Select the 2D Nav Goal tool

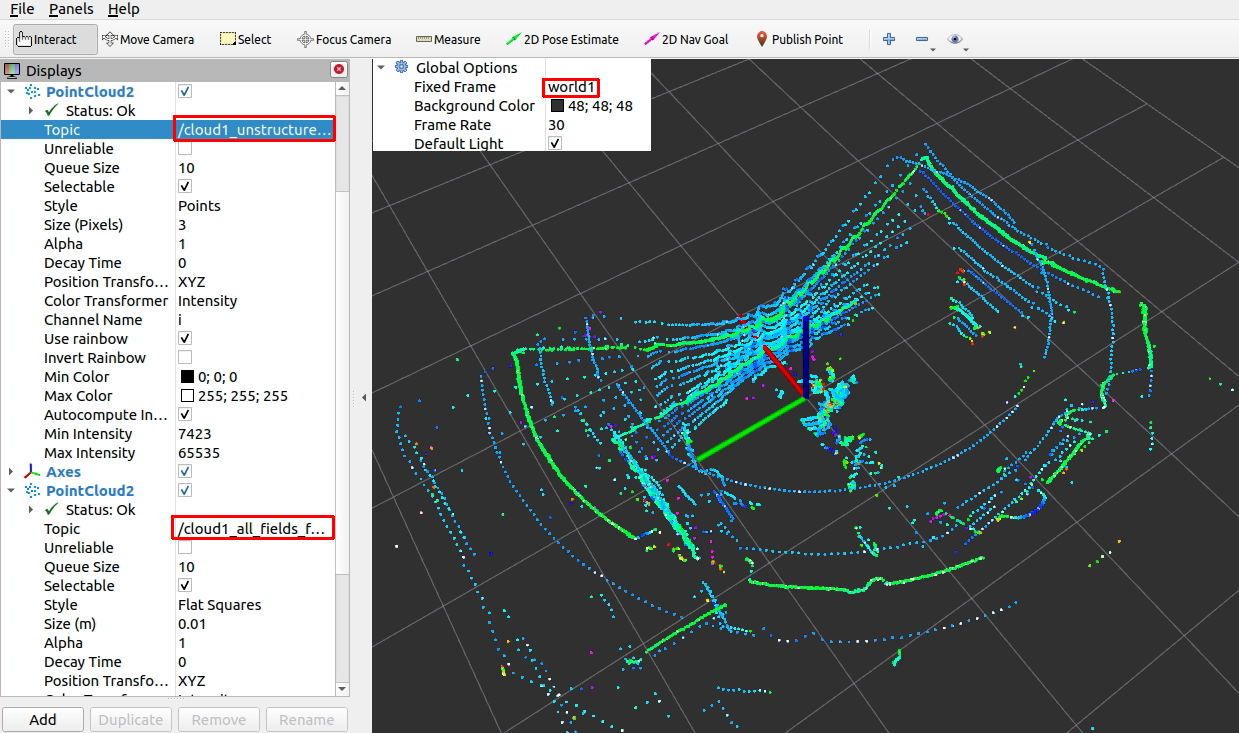[686, 40]
